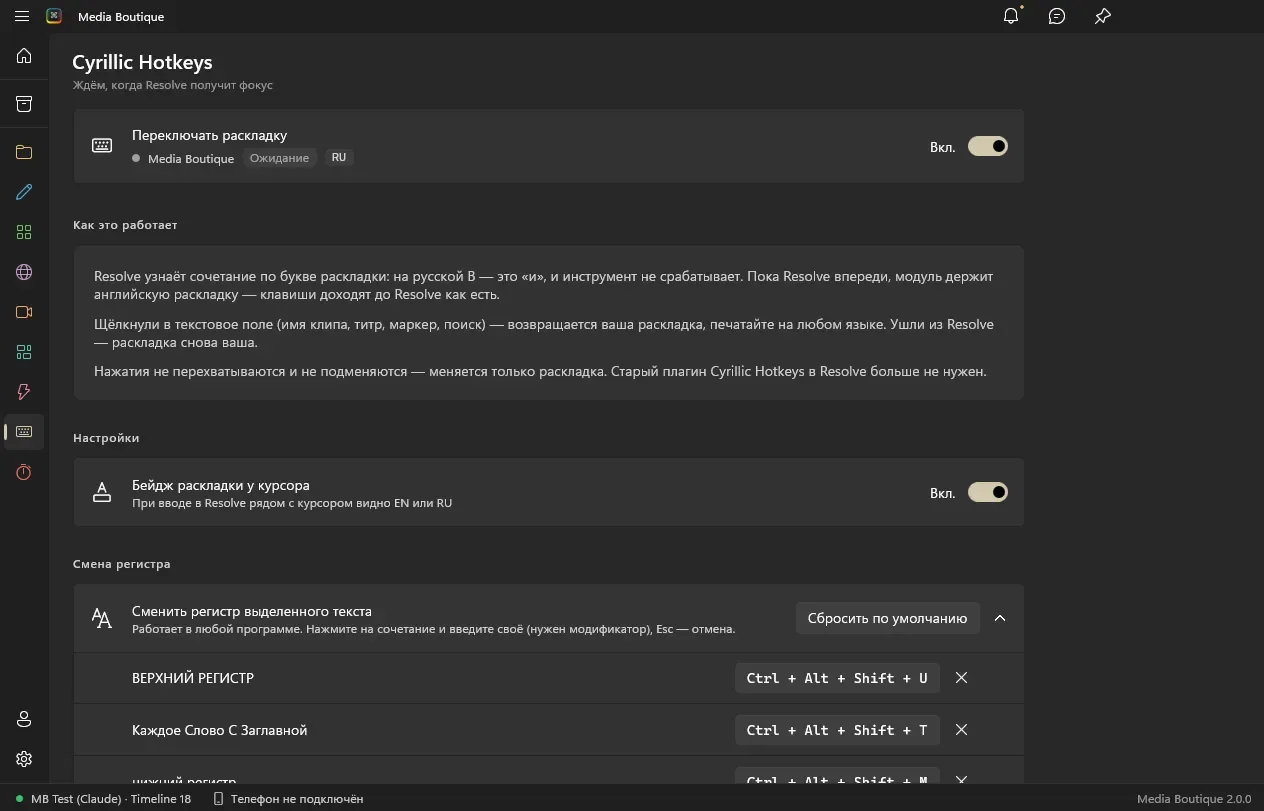Screen dimensions: 1264x811
Task: Click Сбросить по умолчанию button
Action: pyautogui.click(x=888, y=618)
